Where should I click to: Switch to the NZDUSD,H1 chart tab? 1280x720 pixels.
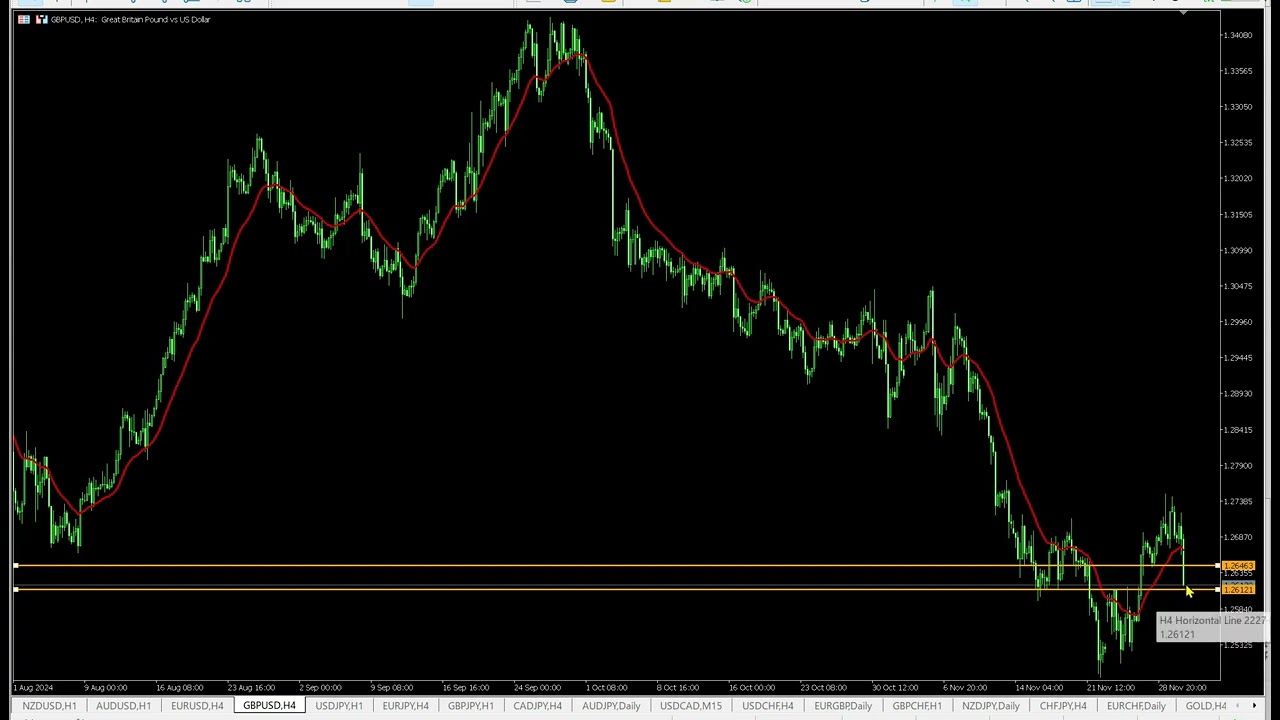(49, 706)
